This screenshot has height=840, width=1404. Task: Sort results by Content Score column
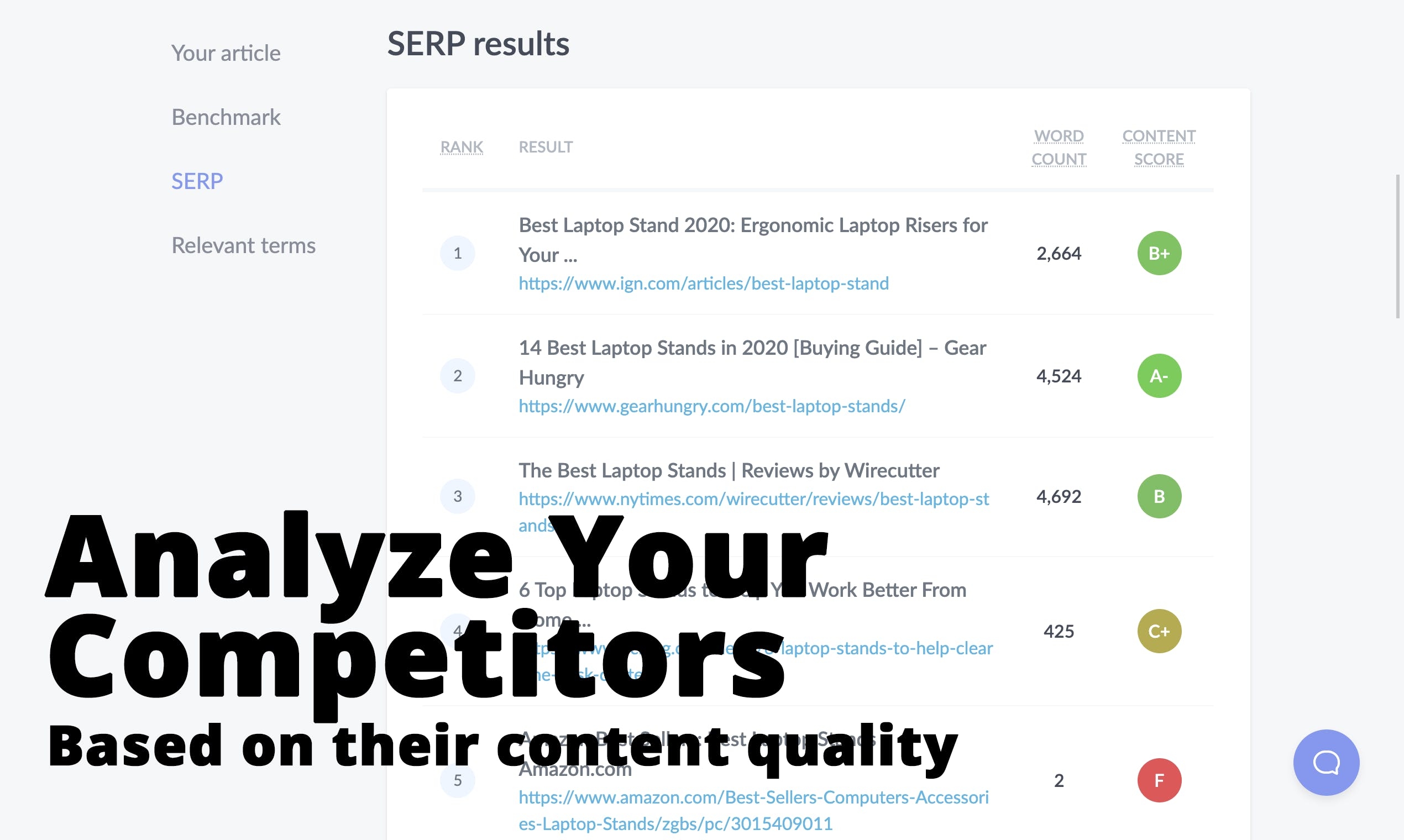click(x=1159, y=148)
